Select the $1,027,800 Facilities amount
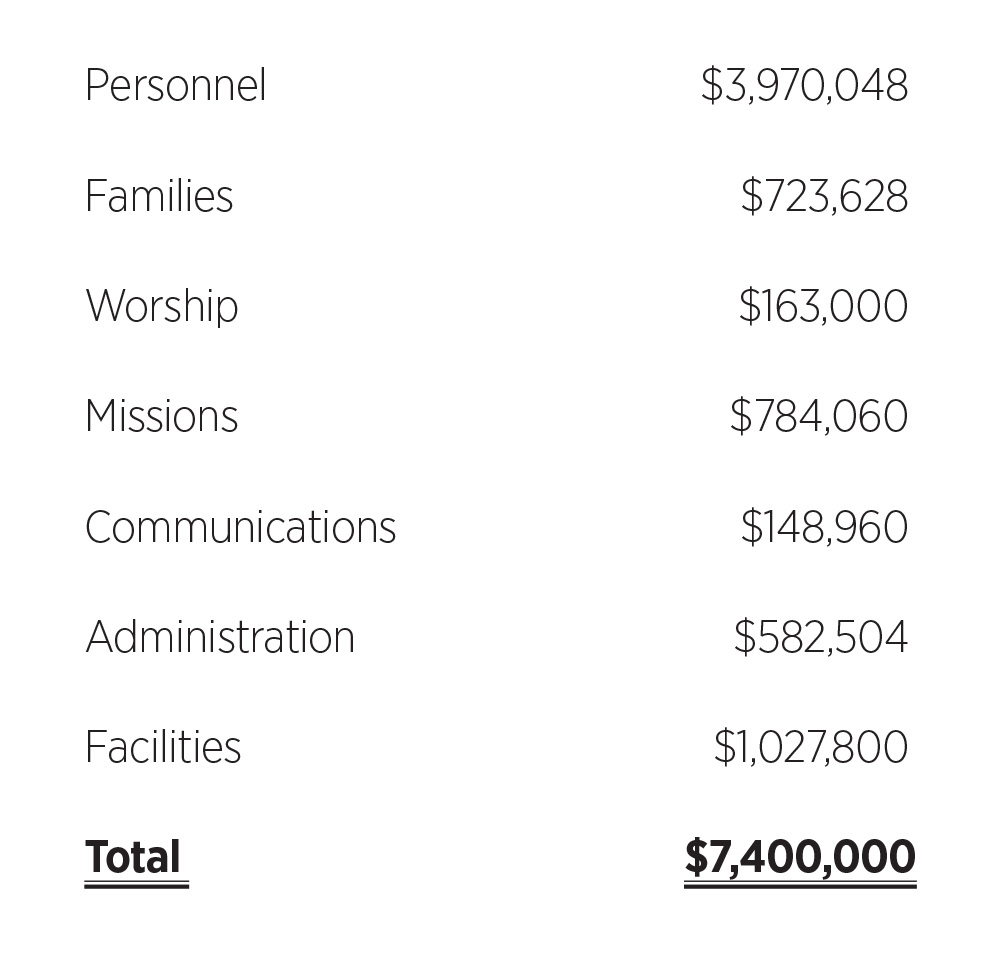This screenshot has height=954, width=1000. (811, 748)
